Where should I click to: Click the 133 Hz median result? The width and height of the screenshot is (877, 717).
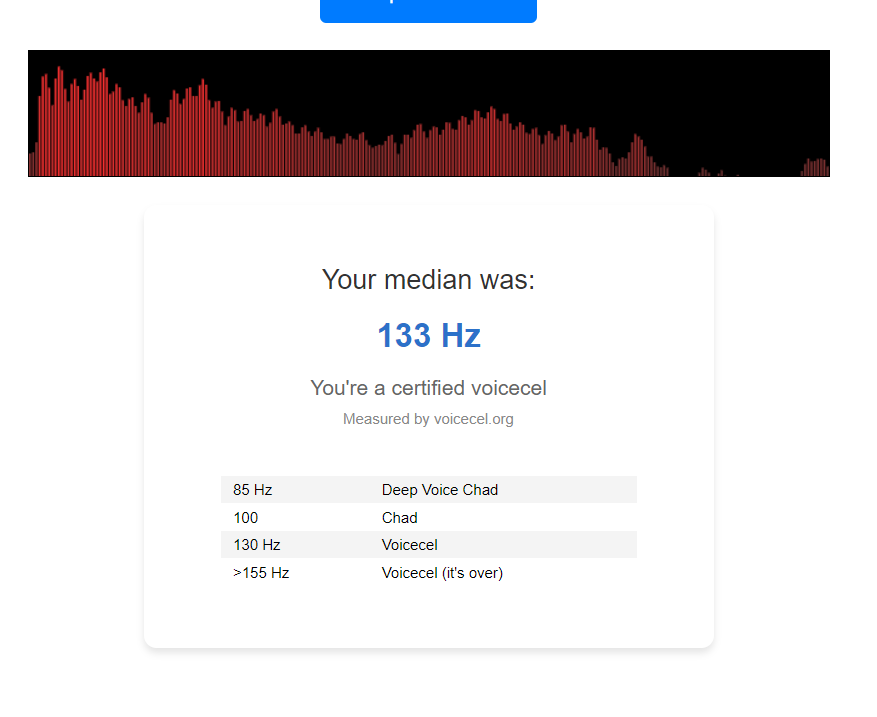pos(429,336)
